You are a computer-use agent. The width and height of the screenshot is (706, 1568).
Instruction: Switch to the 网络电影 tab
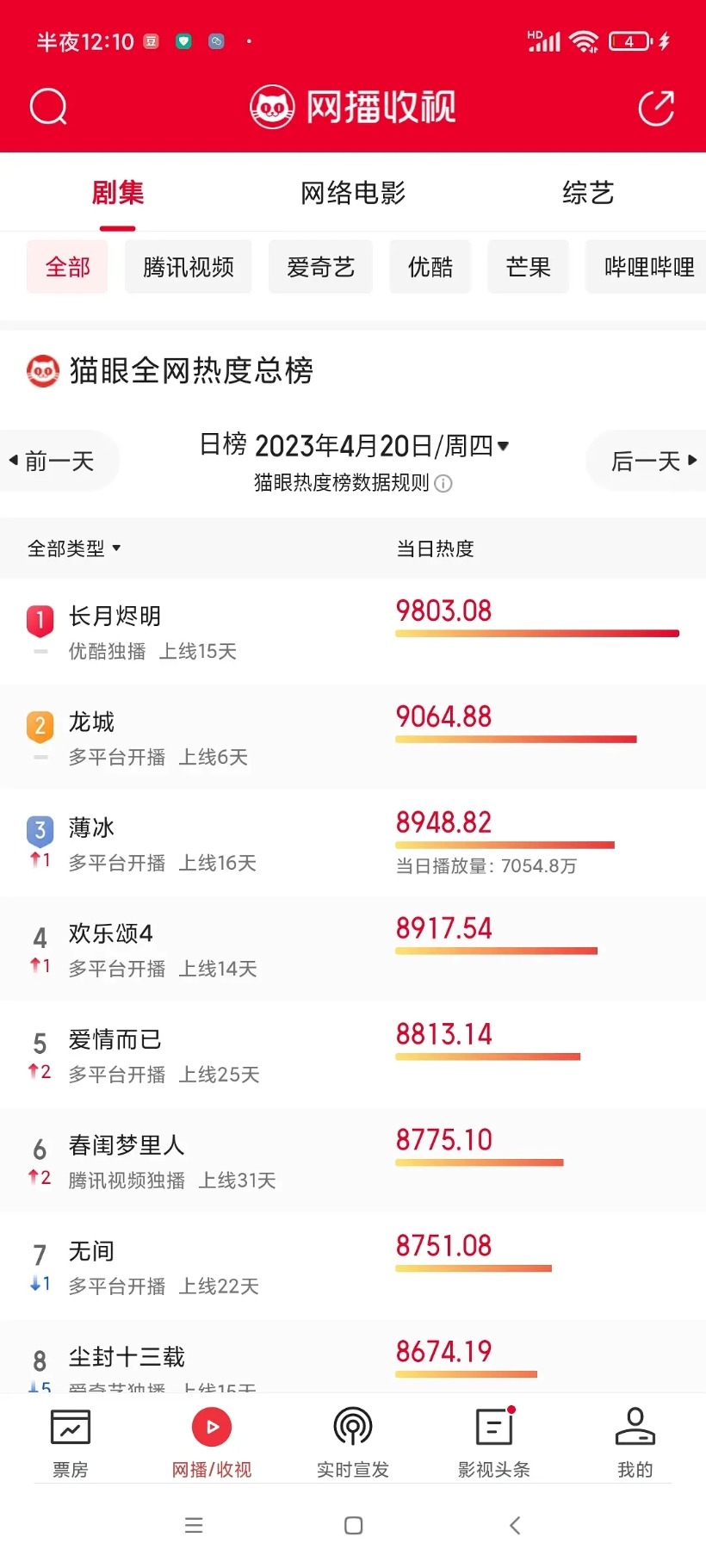coord(353,193)
